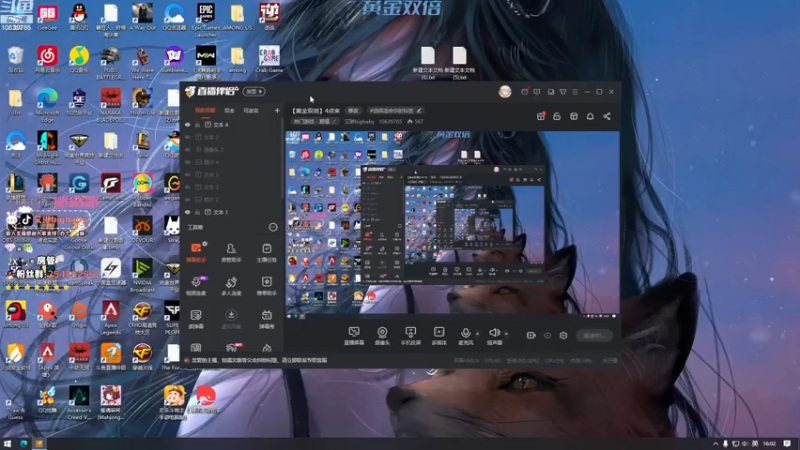Click the taskbar clock showing 16:02

[769, 444]
